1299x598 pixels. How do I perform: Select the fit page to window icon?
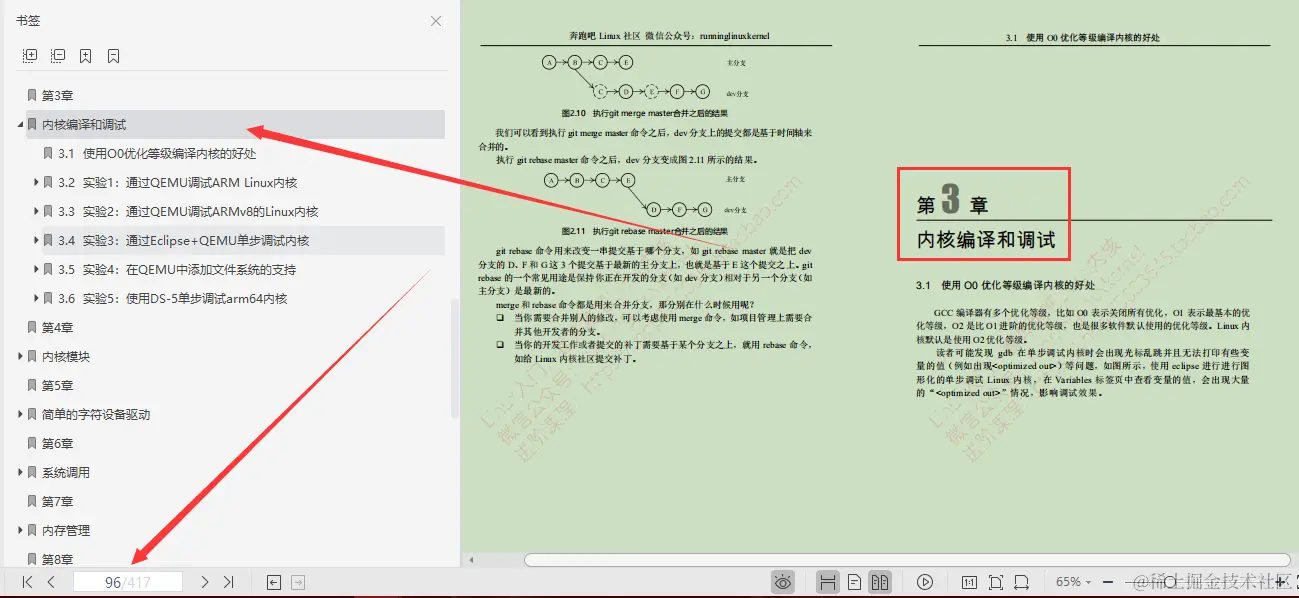pos(996,582)
